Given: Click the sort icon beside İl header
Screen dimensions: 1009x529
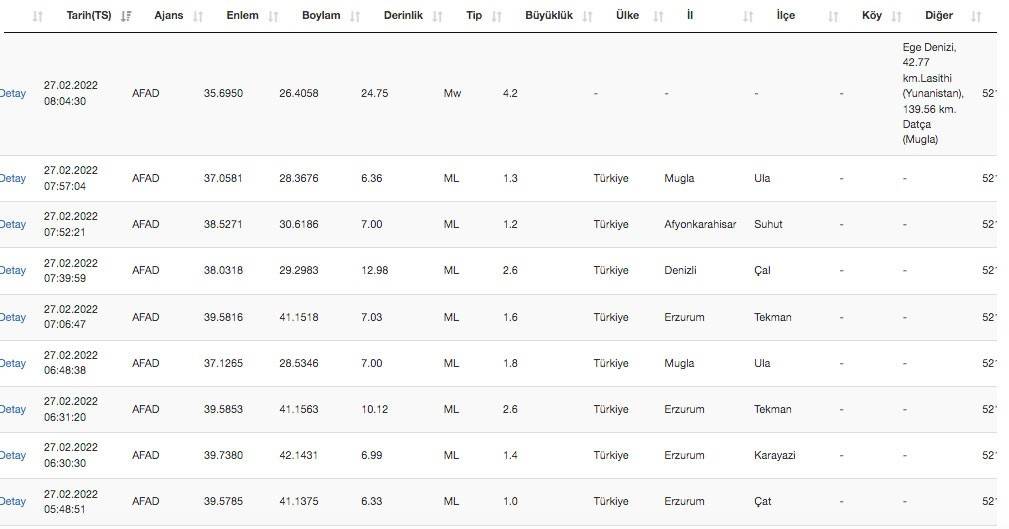Looking at the screenshot, I should tap(748, 17).
